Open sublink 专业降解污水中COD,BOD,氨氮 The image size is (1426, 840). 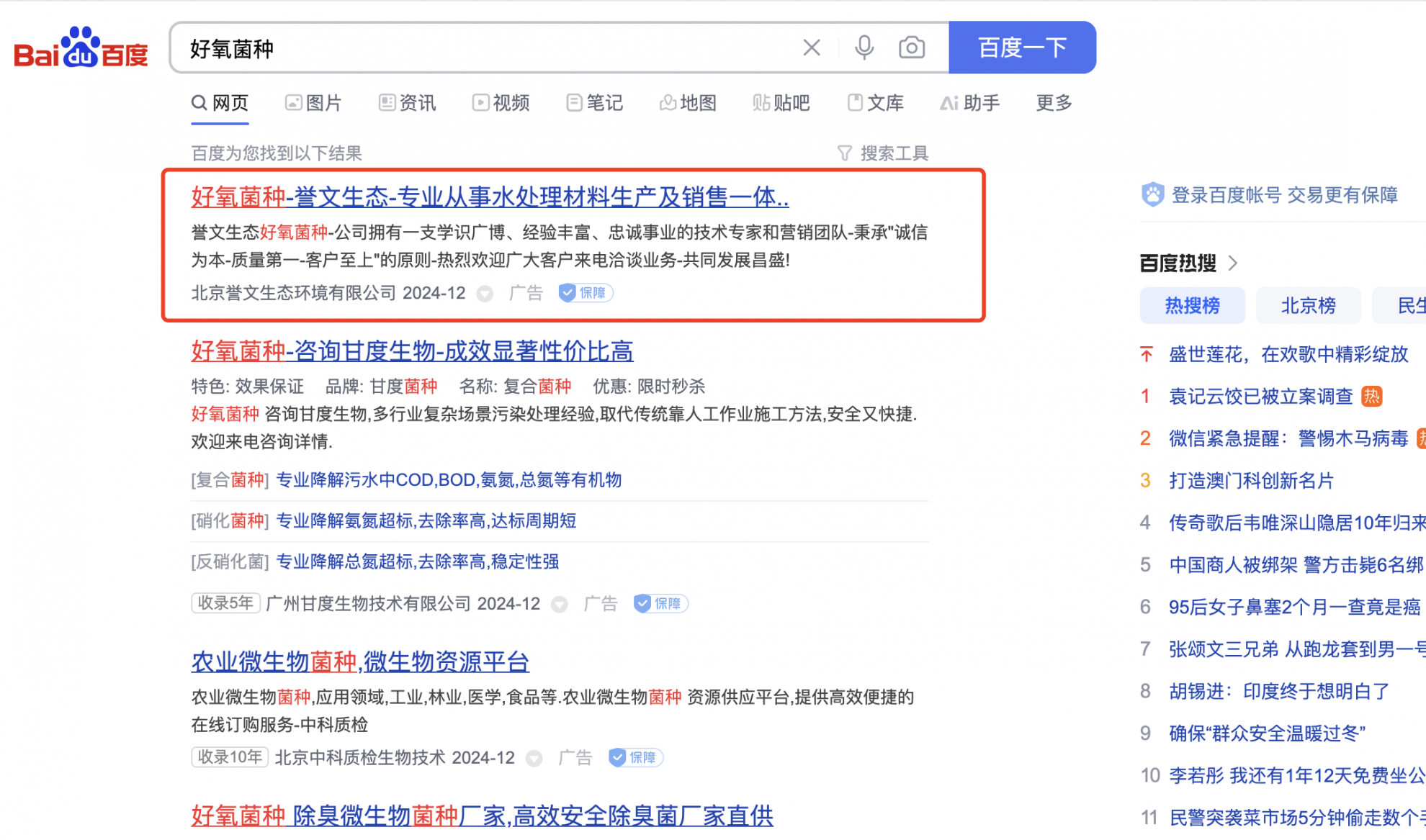[x=449, y=480]
